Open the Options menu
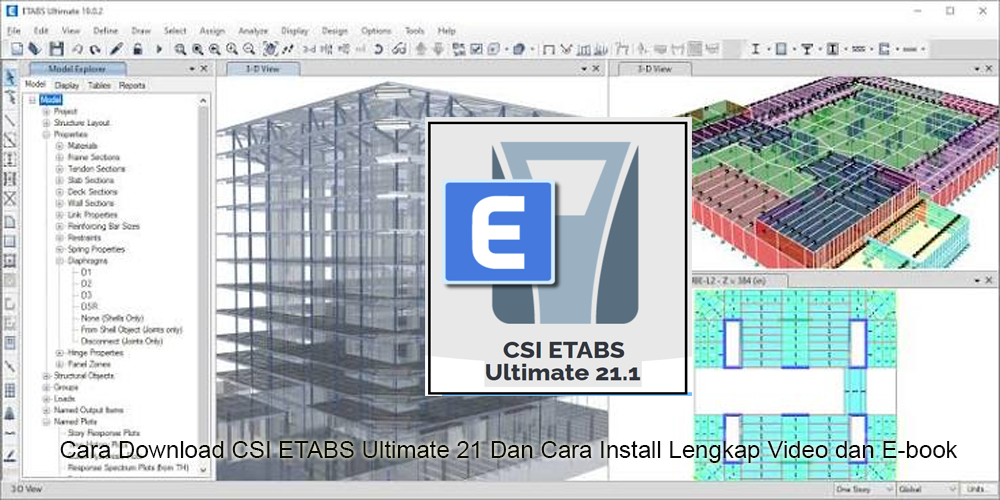 (x=376, y=31)
